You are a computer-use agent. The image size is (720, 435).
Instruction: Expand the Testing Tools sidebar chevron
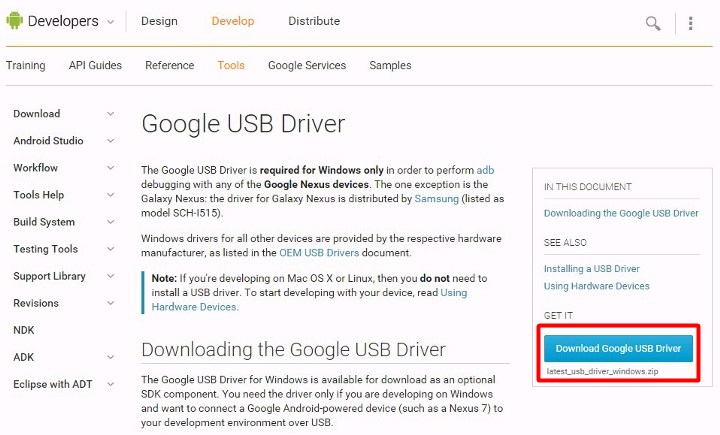(111, 249)
